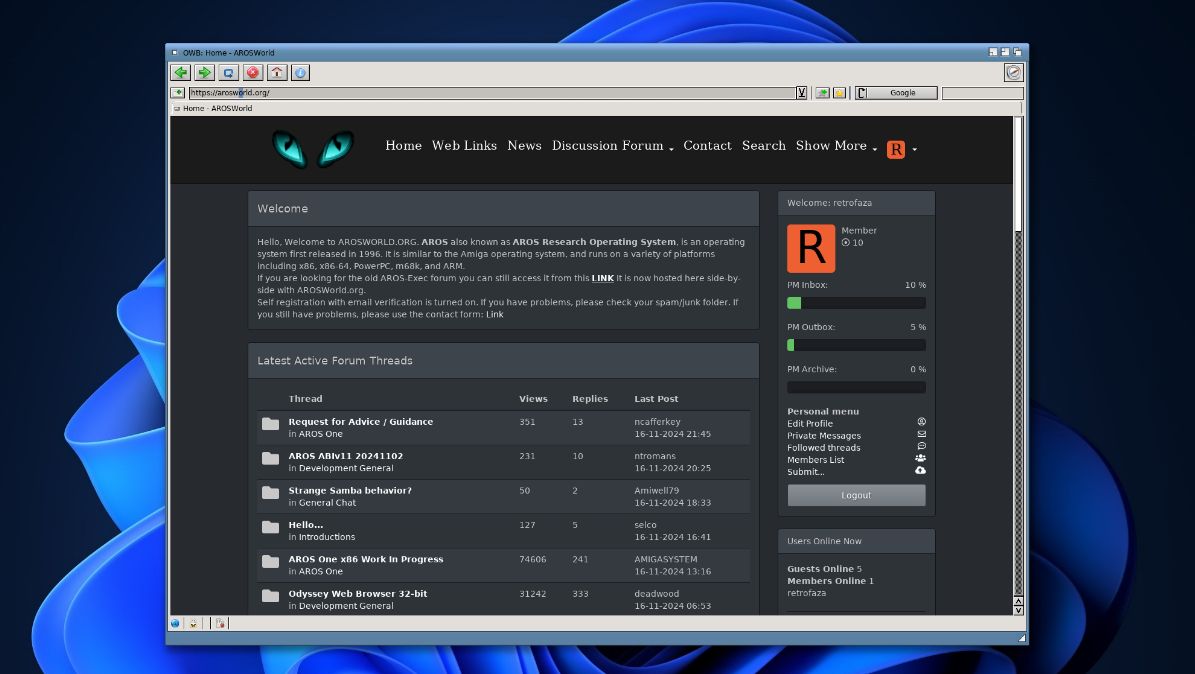Viewport: 1195px width, 674px height.
Task: Click the large orange R profile avatar
Action: click(x=811, y=249)
